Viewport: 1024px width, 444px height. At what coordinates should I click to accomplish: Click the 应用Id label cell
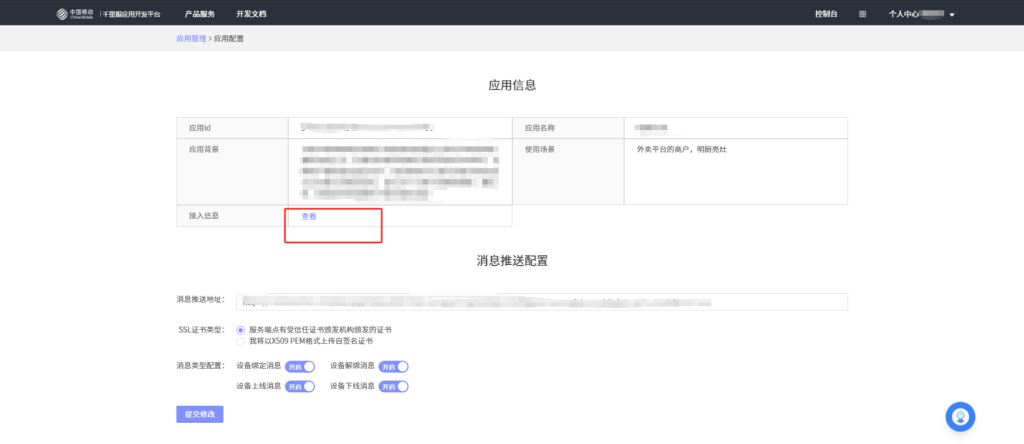232,128
